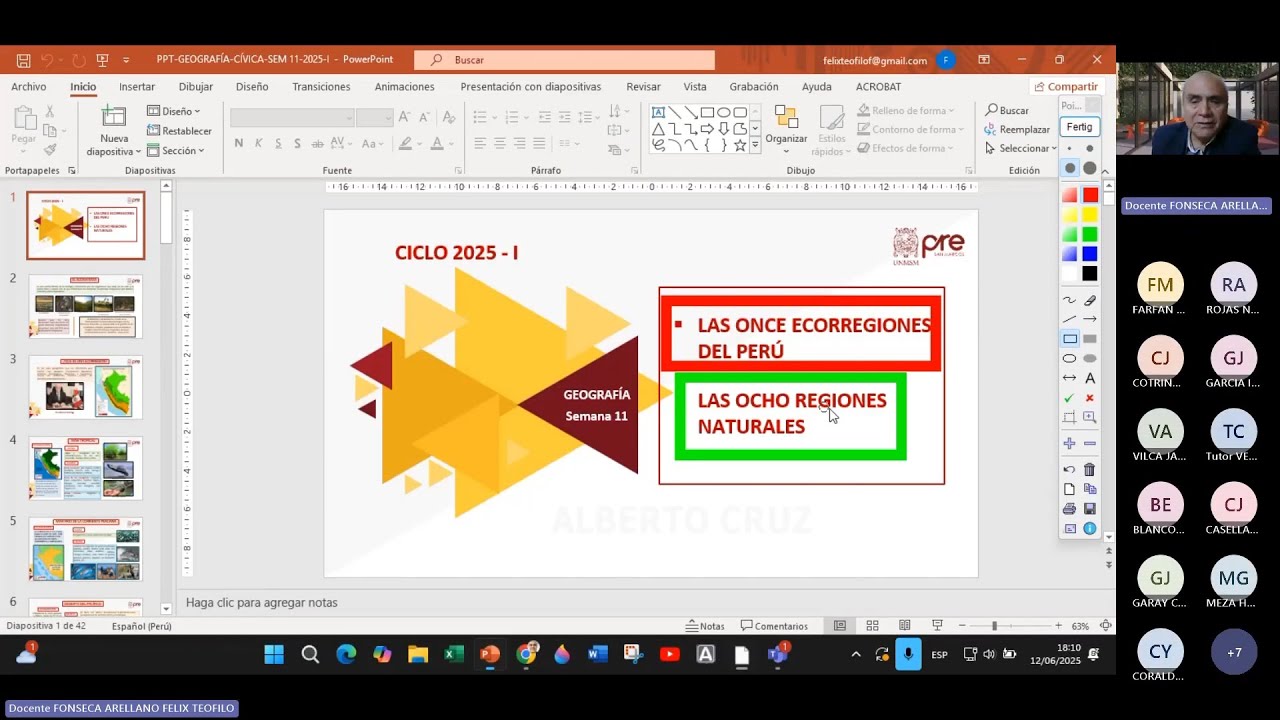Expand the Seleccionar dropdown

[1020, 148]
